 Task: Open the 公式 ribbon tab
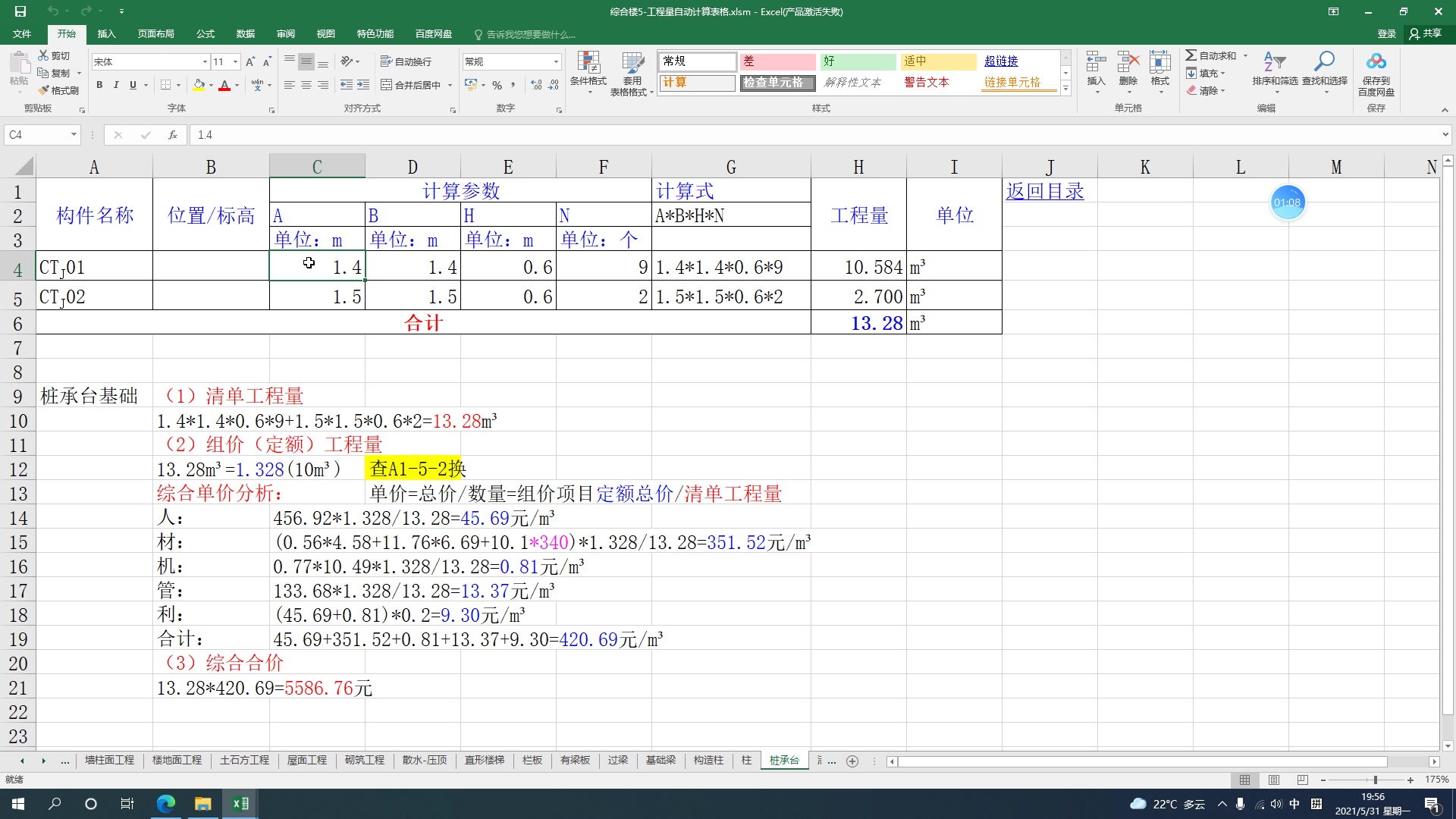tap(206, 34)
